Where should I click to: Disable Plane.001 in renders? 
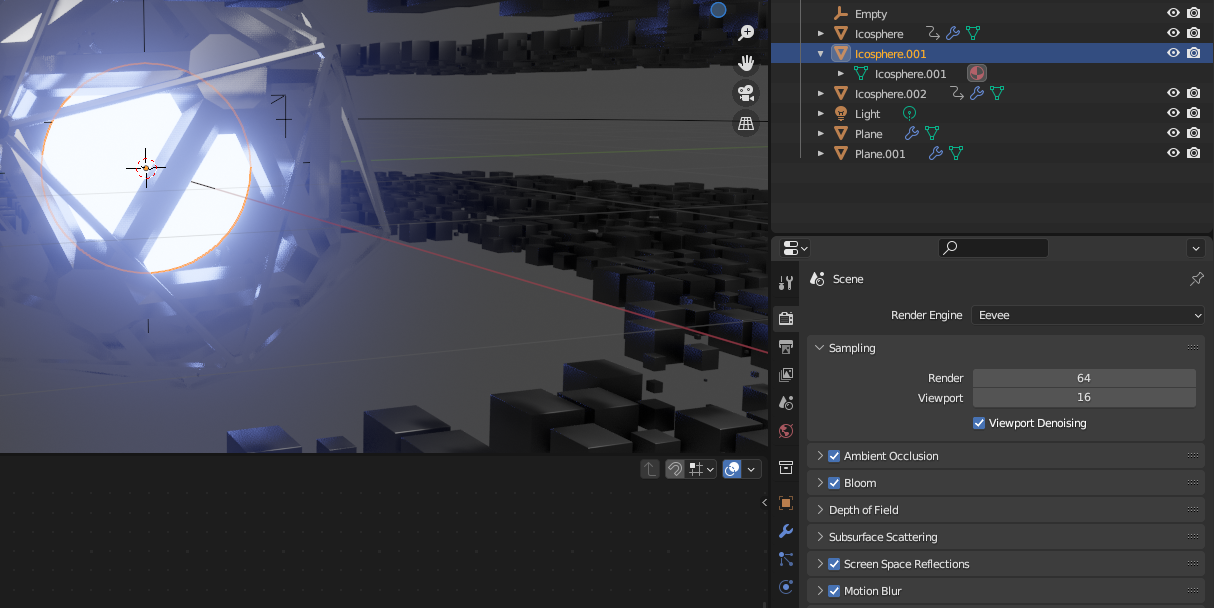1193,153
